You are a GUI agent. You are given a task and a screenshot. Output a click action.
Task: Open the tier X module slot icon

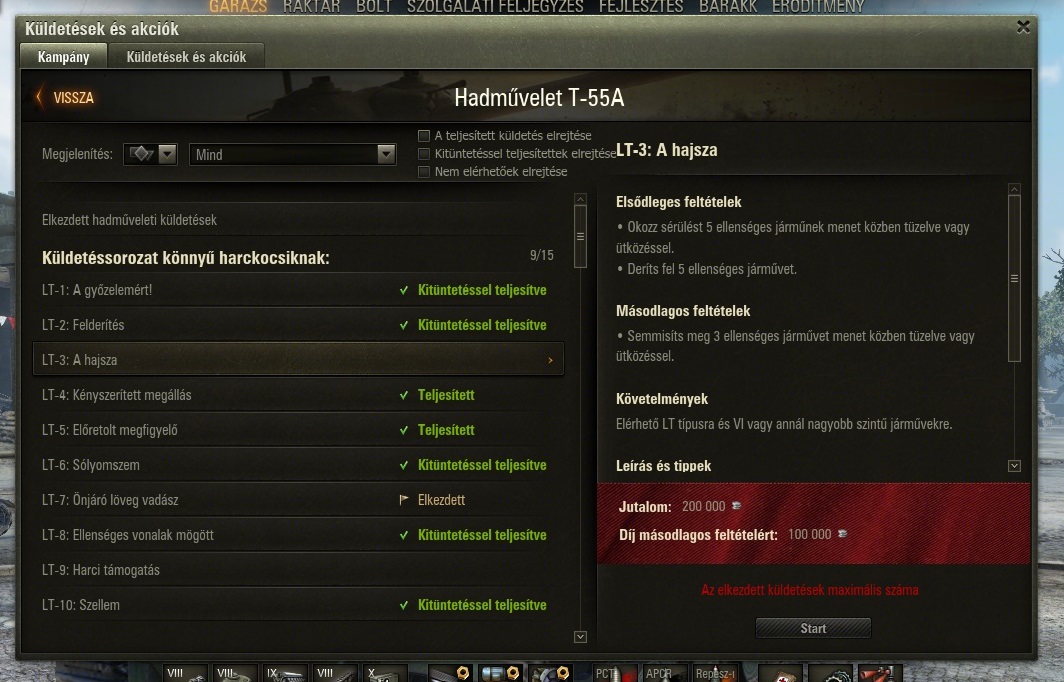click(x=385, y=673)
